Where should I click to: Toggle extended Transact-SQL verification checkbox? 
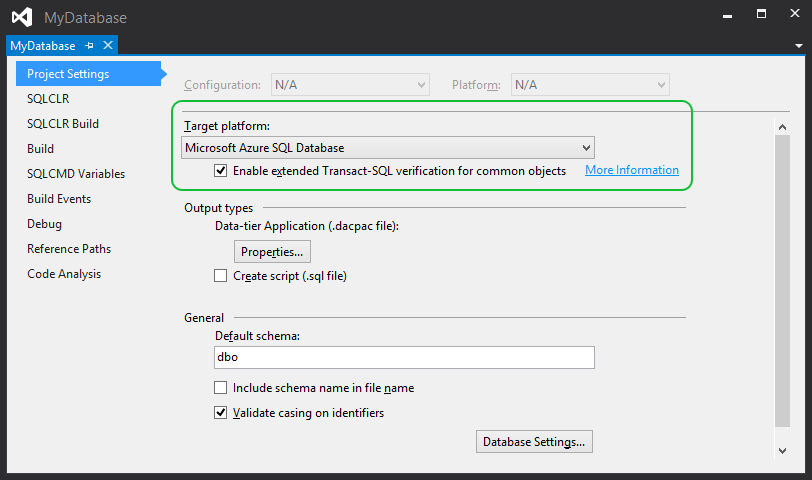221,170
